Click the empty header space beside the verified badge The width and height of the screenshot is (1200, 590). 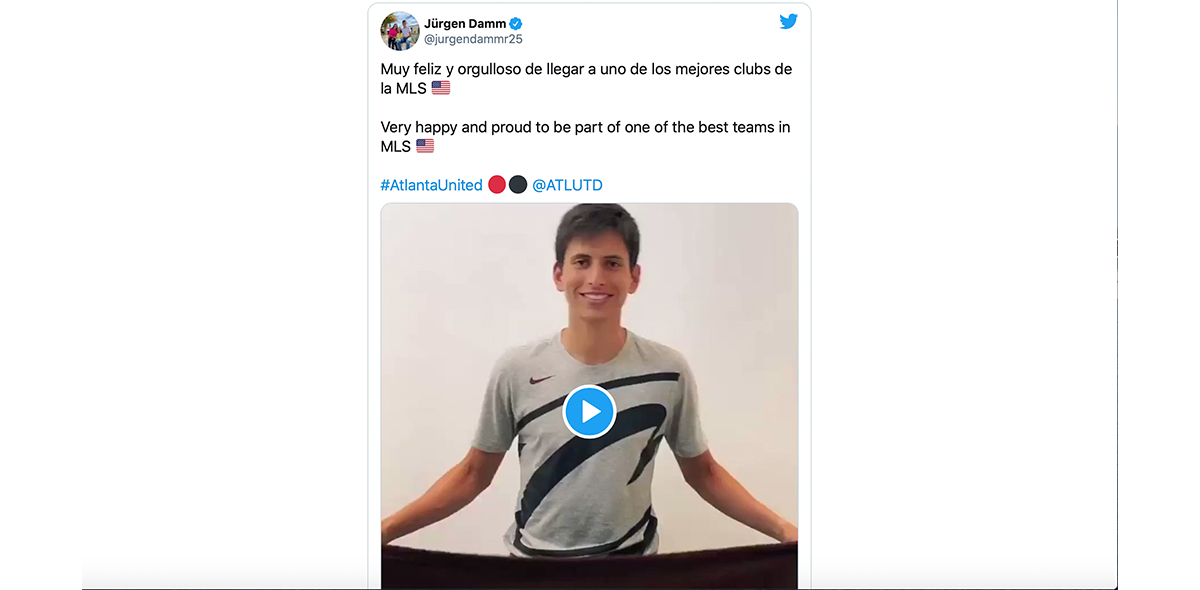[650, 24]
